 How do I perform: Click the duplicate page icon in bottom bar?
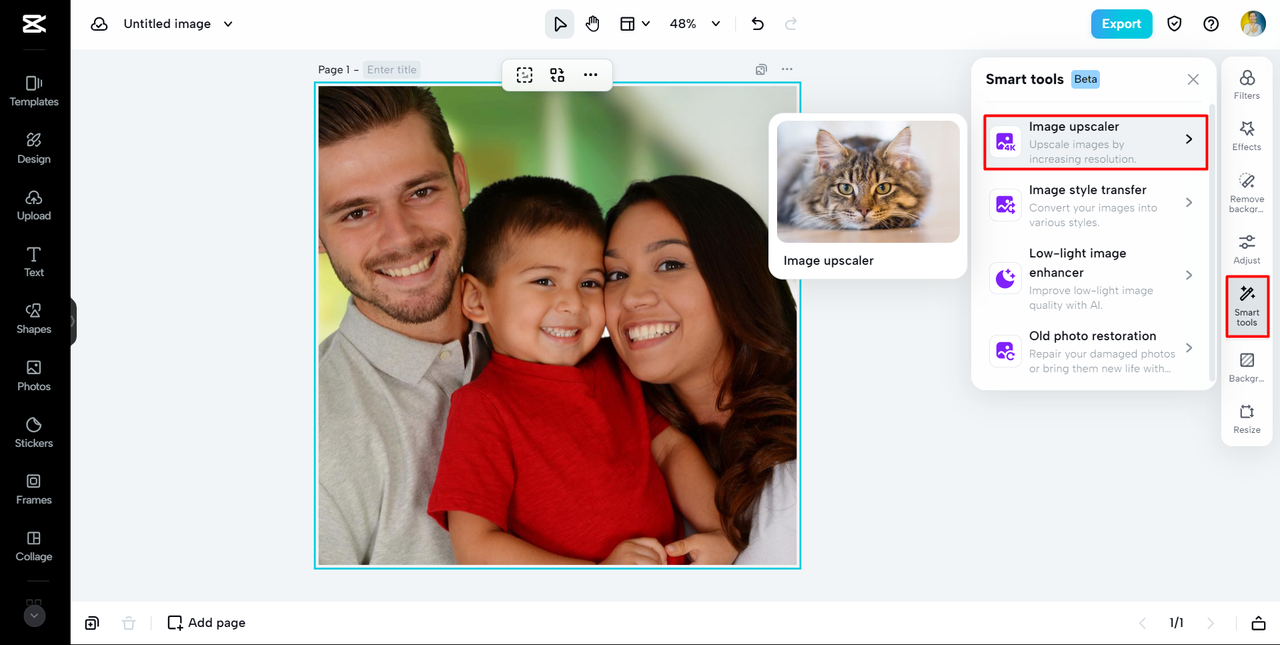coord(92,623)
